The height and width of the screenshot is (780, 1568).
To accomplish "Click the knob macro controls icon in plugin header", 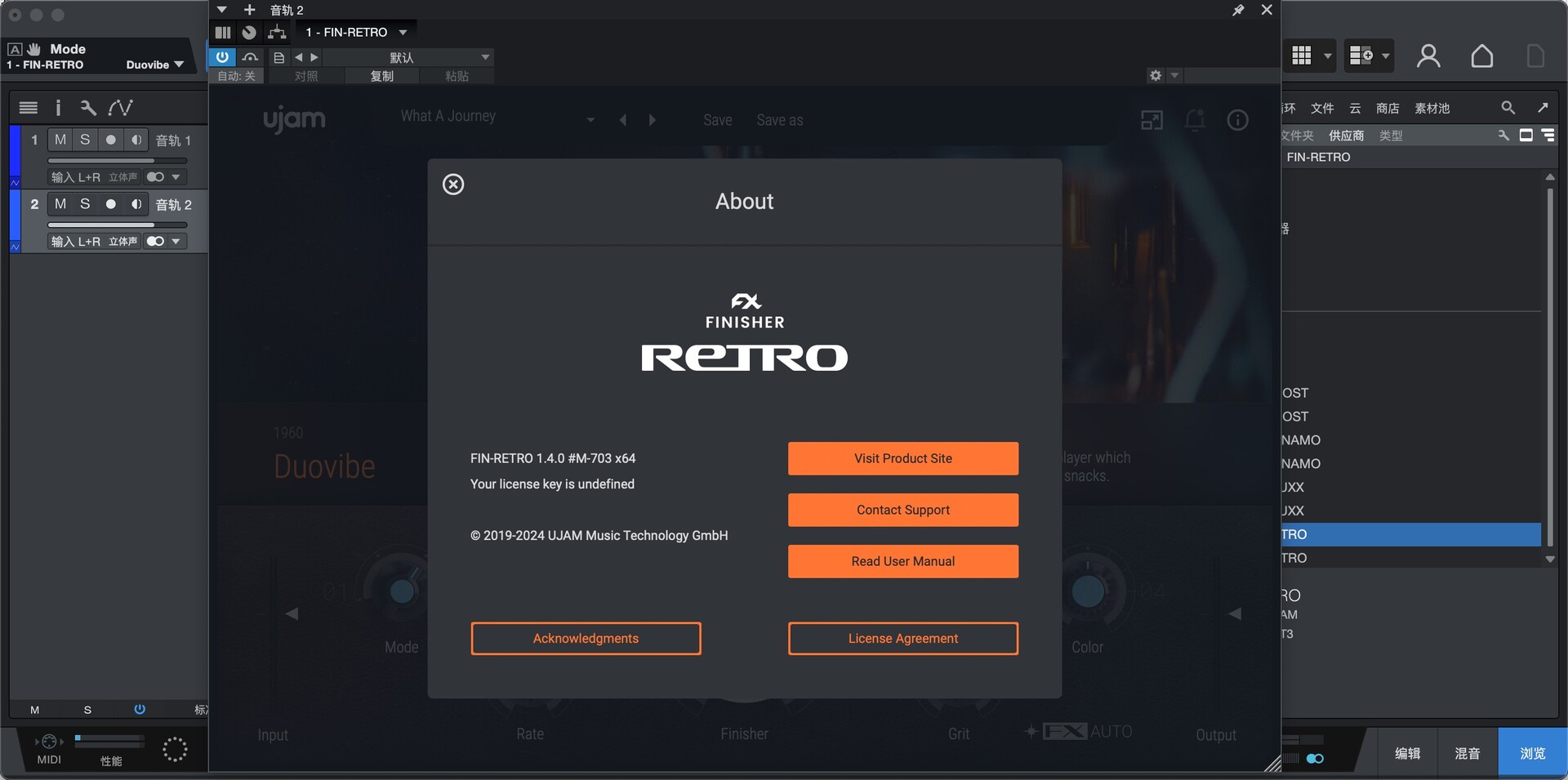I will pyautogui.click(x=249, y=32).
